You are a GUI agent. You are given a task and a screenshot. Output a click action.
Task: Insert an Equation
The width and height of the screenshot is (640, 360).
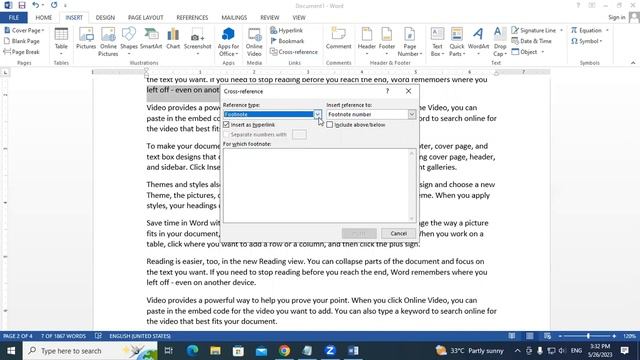(x=589, y=30)
